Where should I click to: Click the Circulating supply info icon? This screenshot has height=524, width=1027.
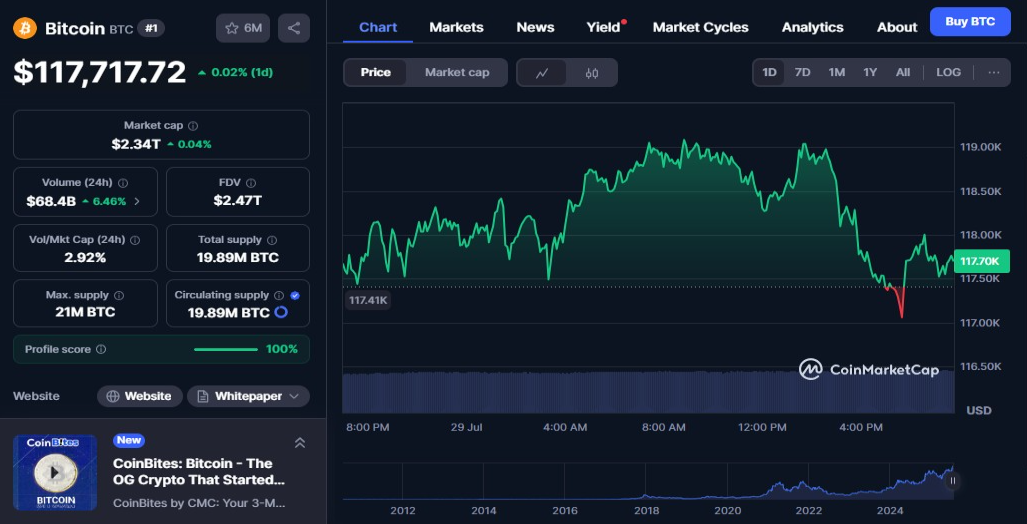pos(279,296)
